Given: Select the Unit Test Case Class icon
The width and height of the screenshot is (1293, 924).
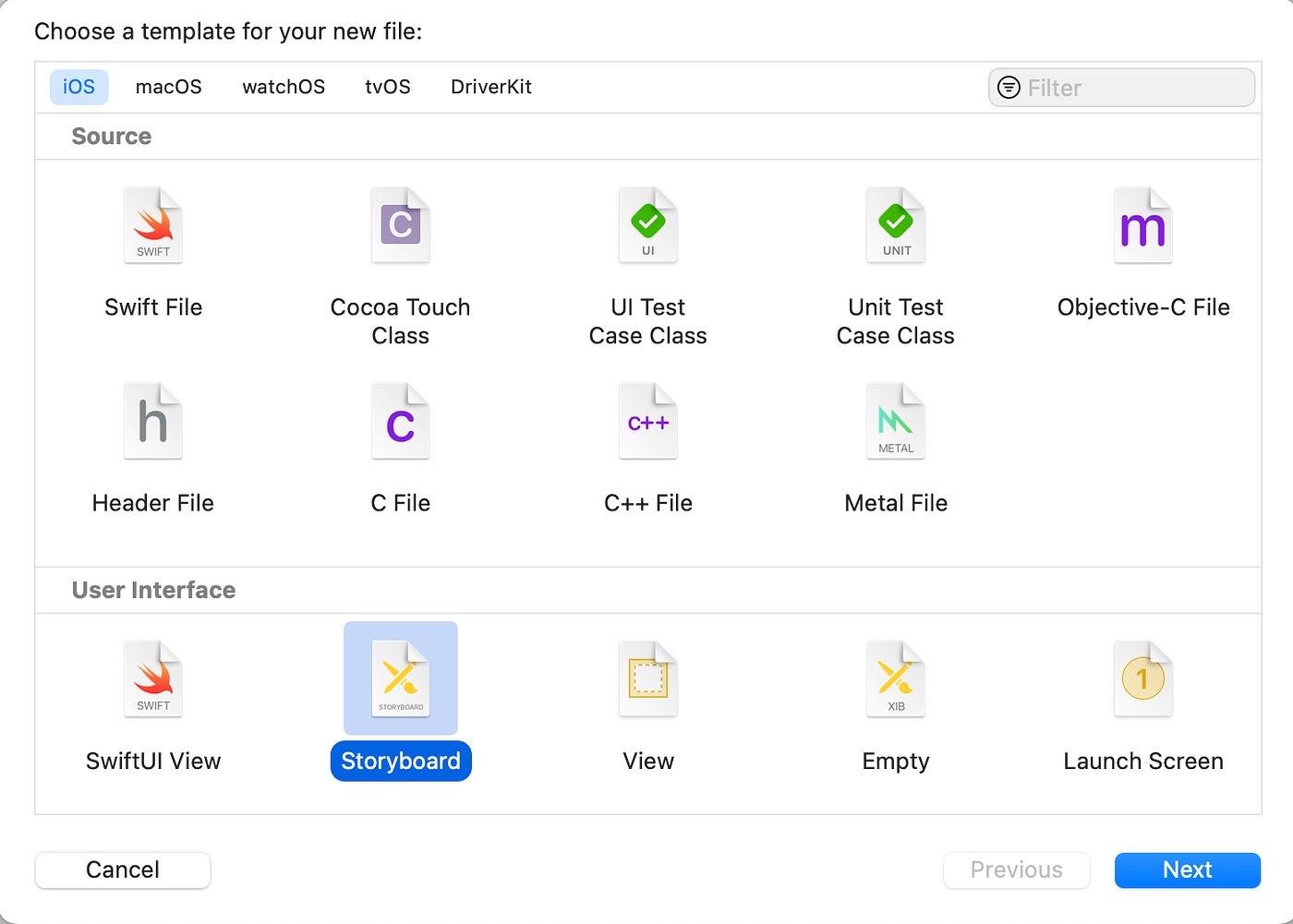Looking at the screenshot, I should pyautogui.click(x=895, y=224).
